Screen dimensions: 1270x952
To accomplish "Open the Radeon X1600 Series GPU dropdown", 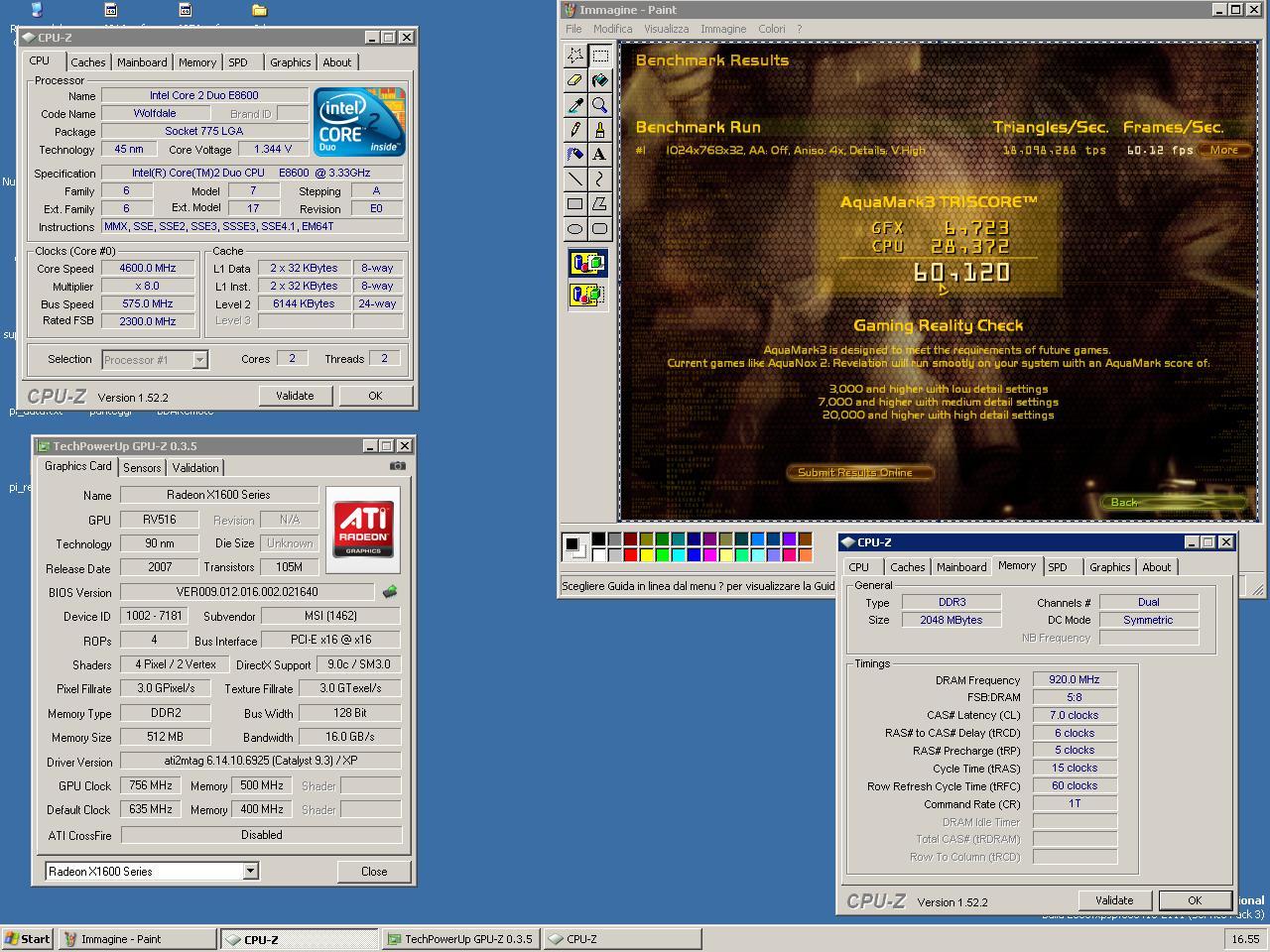I will point(250,871).
